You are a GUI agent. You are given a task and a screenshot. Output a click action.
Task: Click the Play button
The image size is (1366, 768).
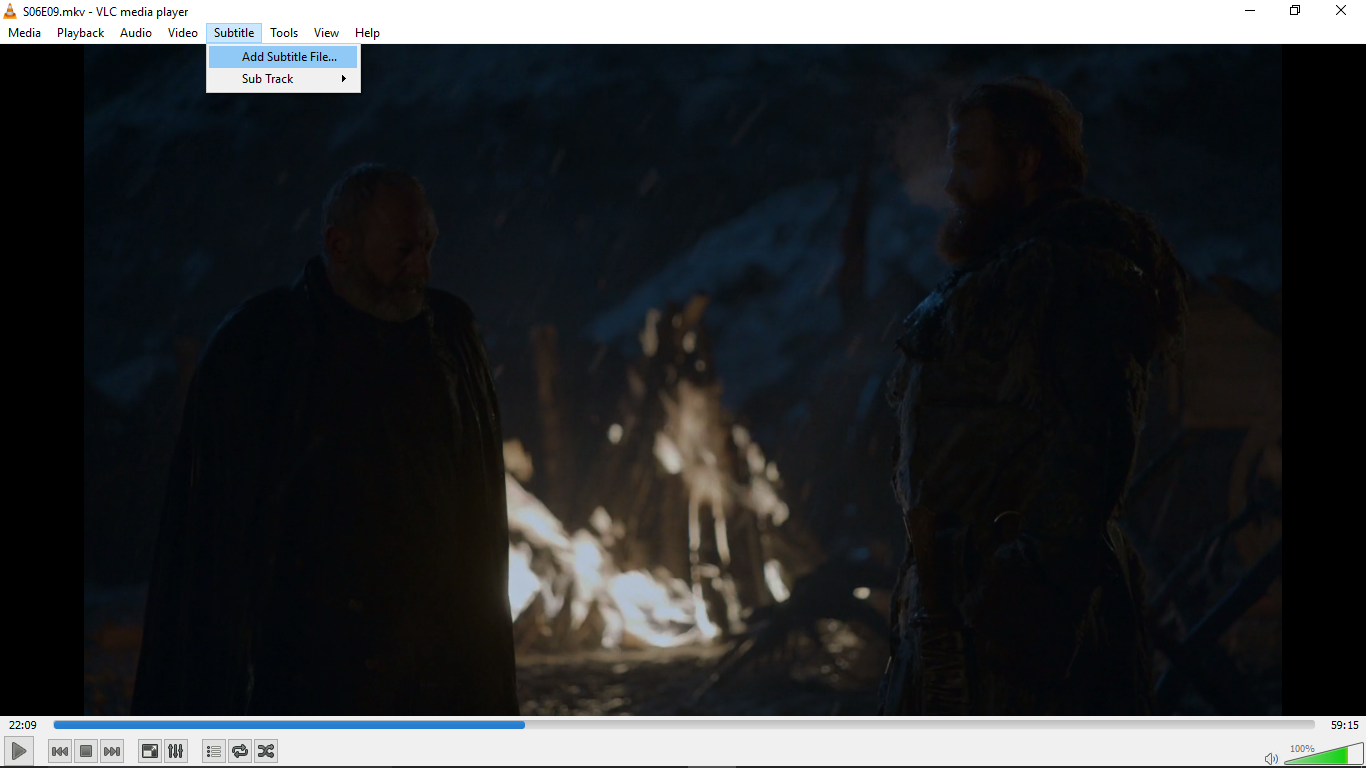tap(19, 751)
